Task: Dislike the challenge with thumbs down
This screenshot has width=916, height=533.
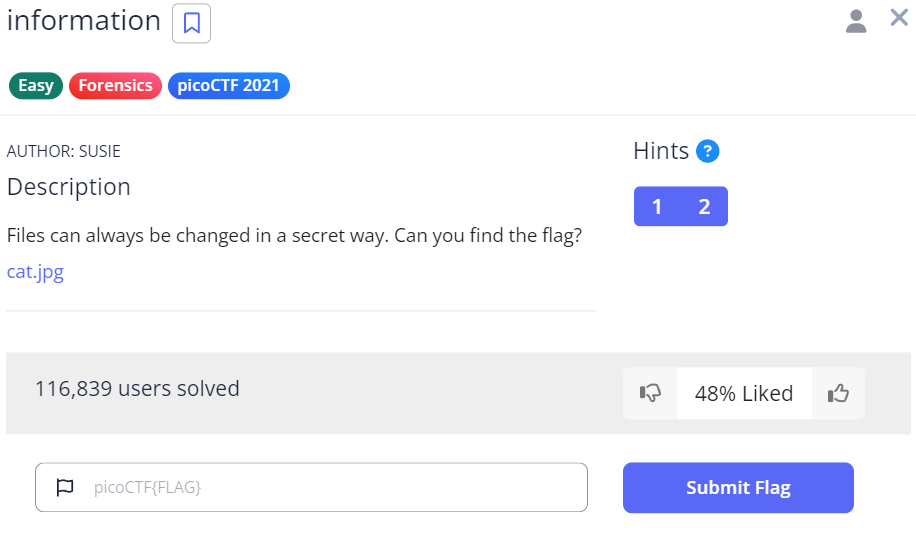Action: click(650, 393)
